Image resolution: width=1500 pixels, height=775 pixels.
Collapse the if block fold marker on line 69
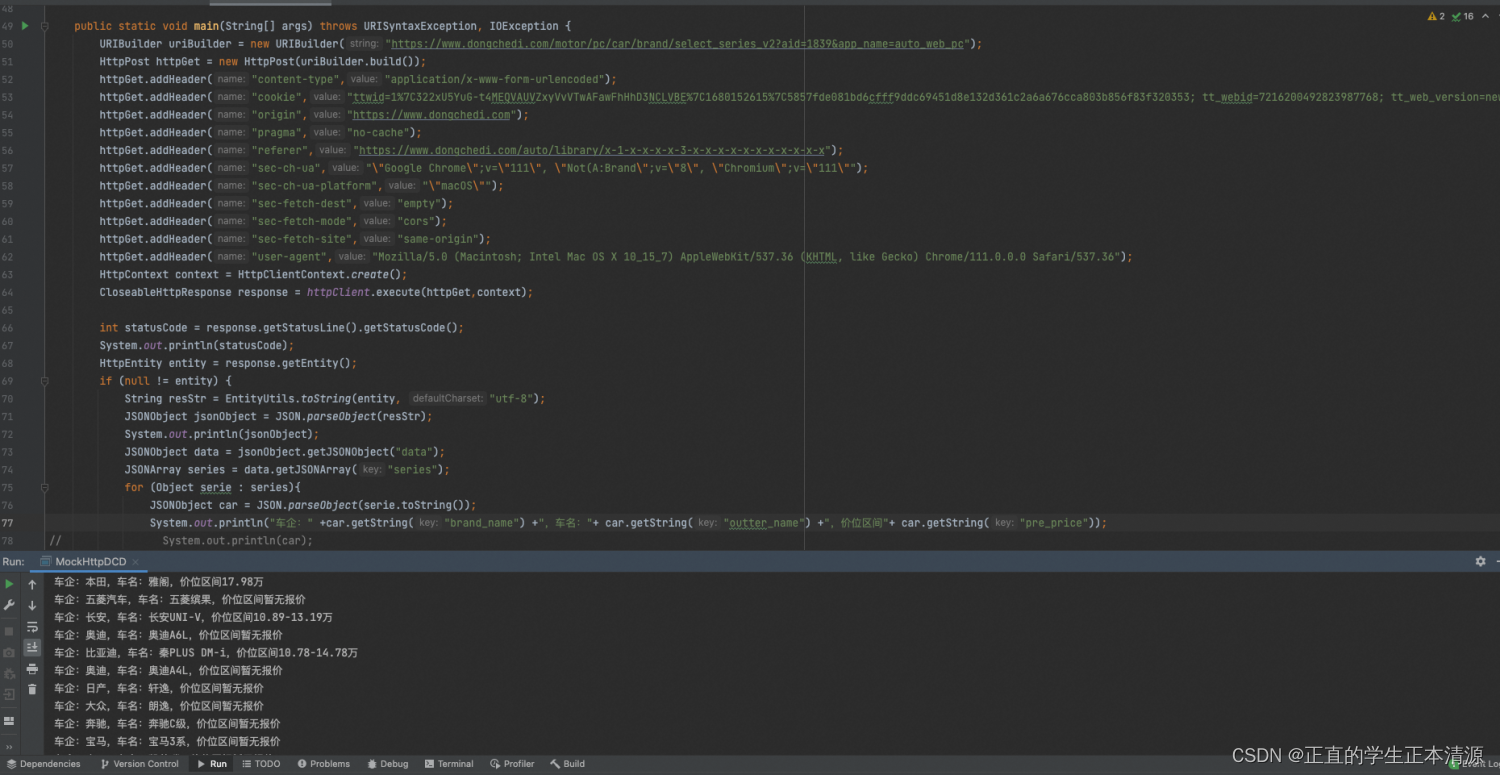tap(45, 381)
